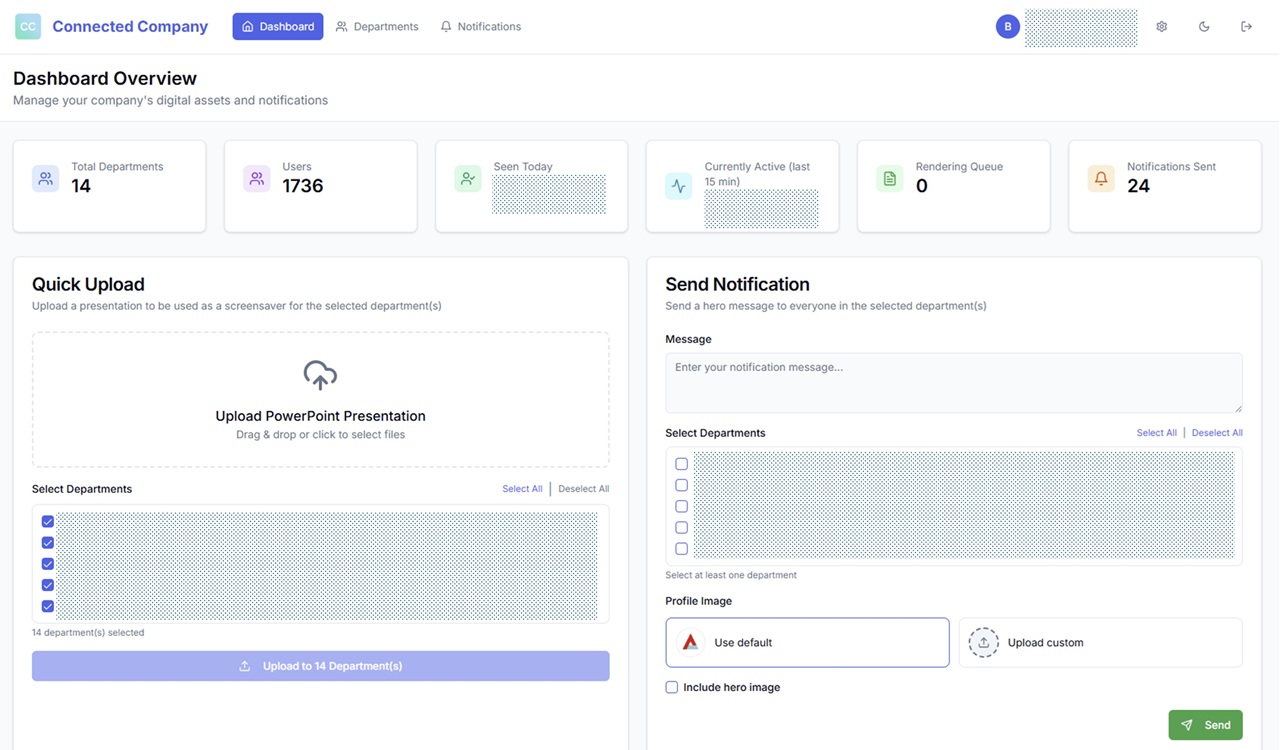Uncheck the first Quick Upload department checkbox

pyautogui.click(x=48, y=521)
